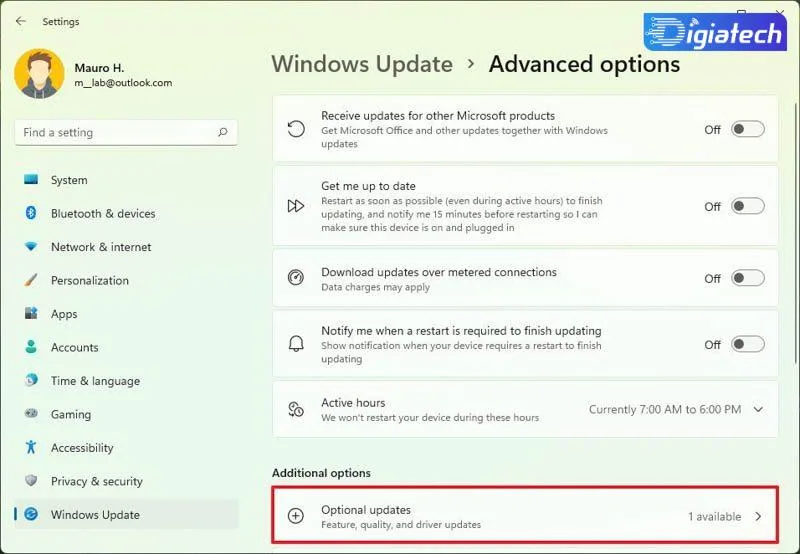Viewport: 800px width, 554px height.
Task: Expand Active hours chevron
Action: [758, 409]
